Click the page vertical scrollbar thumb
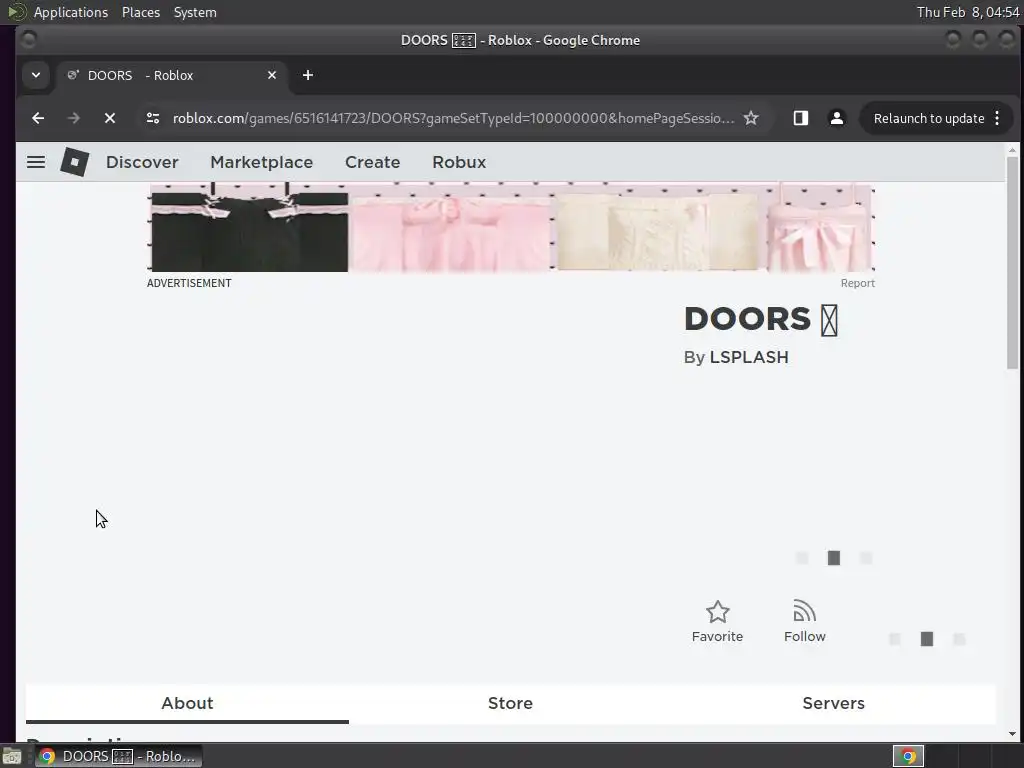The height and width of the screenshot is (768, 1024). (x=1012, y=263)
